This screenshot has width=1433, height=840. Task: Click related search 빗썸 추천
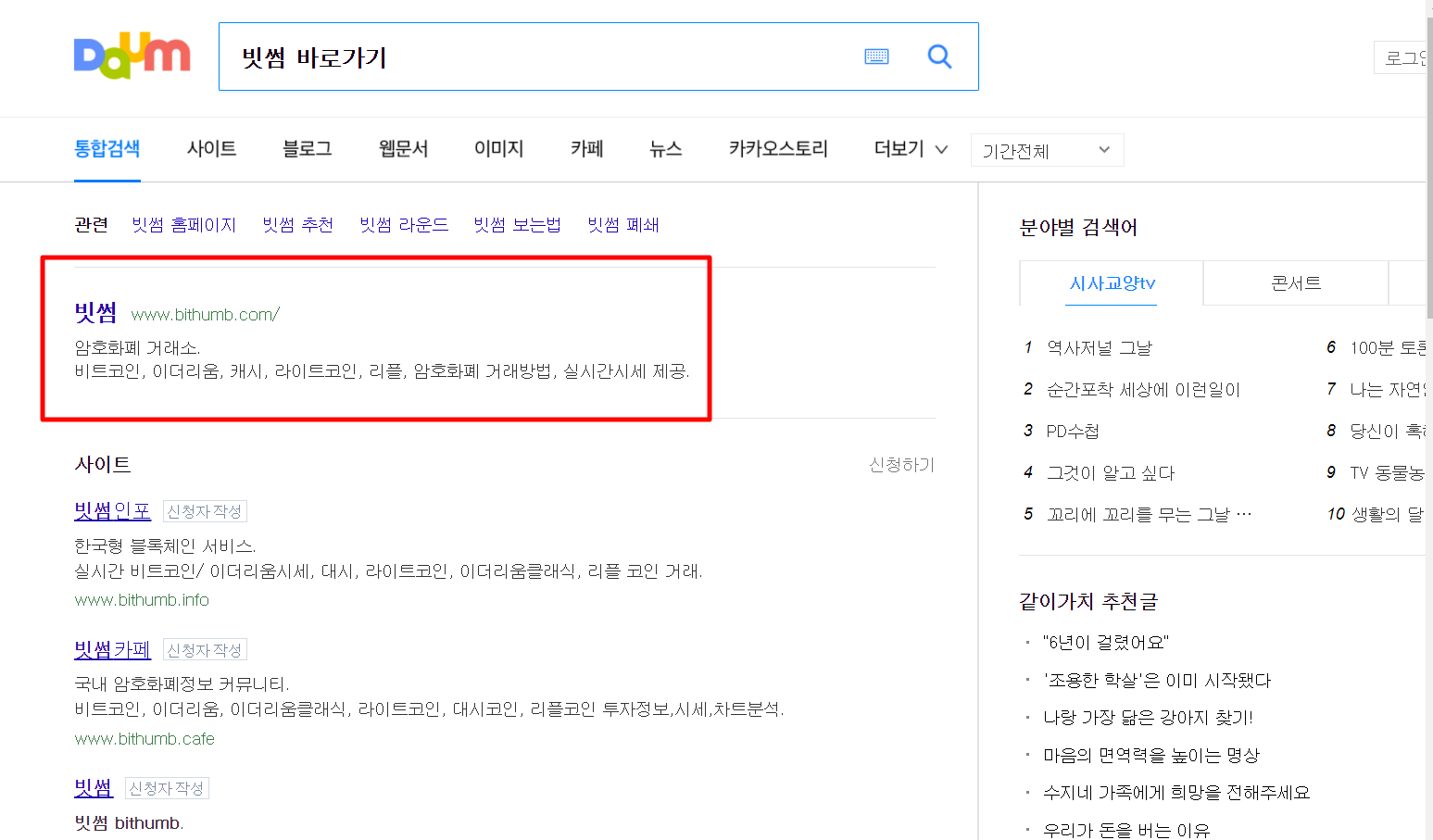coord(297,225)
